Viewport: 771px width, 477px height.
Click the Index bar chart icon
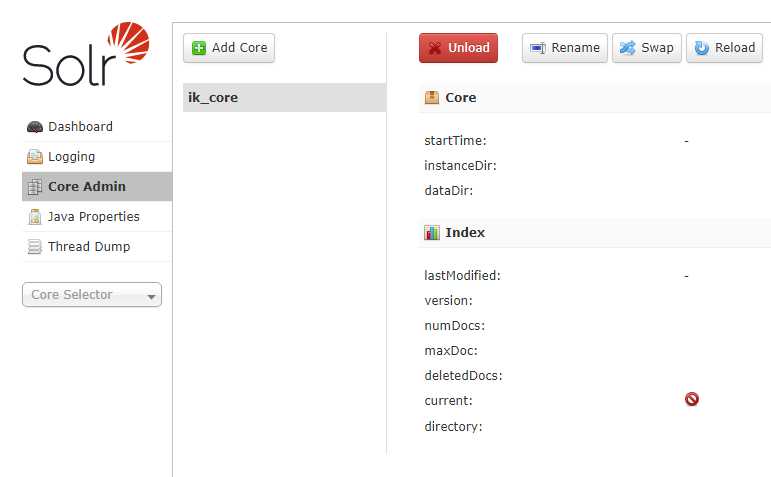pyautogui.click(x=432, y=232)
